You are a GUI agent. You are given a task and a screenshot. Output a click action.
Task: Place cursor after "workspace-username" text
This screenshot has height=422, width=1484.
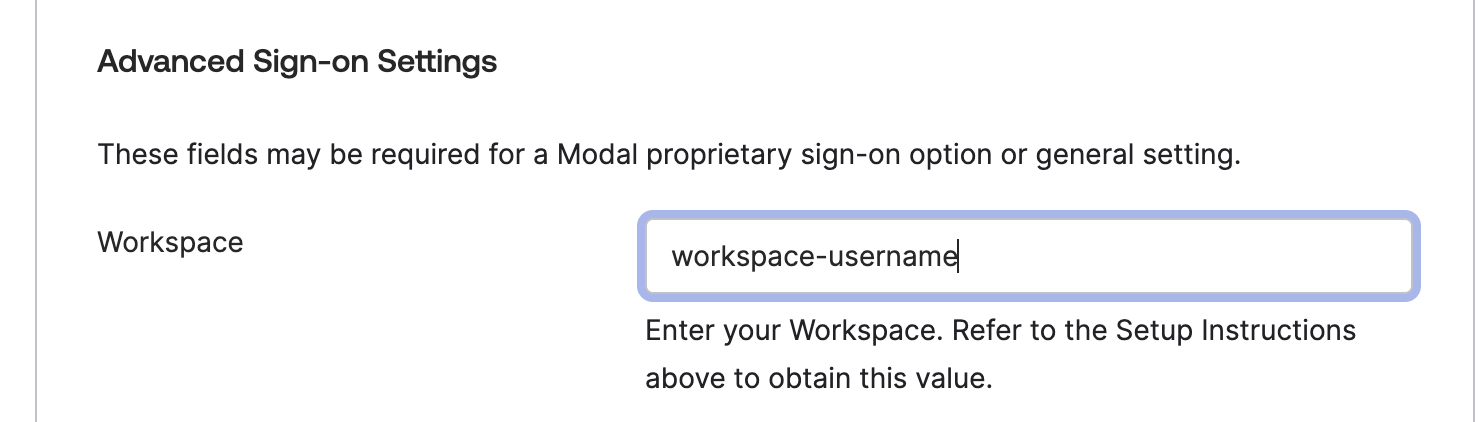point(958,257)
